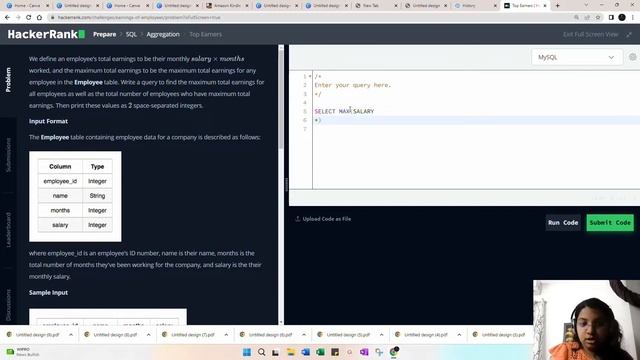
Task: Click the Input Format heading
Action: pos(48,121)
